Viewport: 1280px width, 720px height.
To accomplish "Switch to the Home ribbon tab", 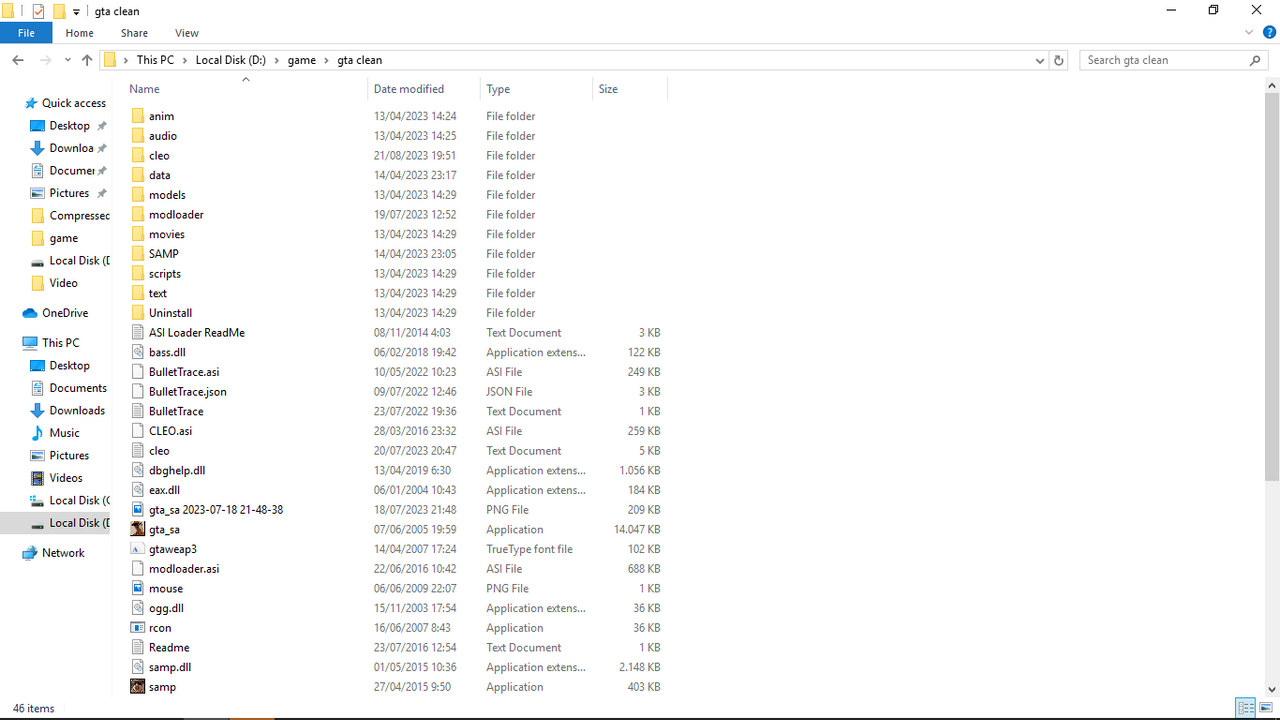I will tap(80, 33).
